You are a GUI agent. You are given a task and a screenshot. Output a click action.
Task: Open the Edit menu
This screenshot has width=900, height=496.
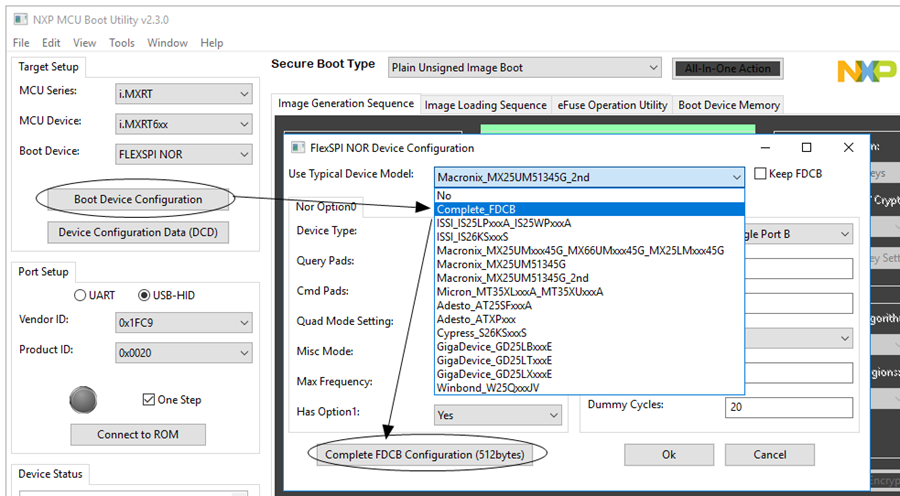click(51, 43)
